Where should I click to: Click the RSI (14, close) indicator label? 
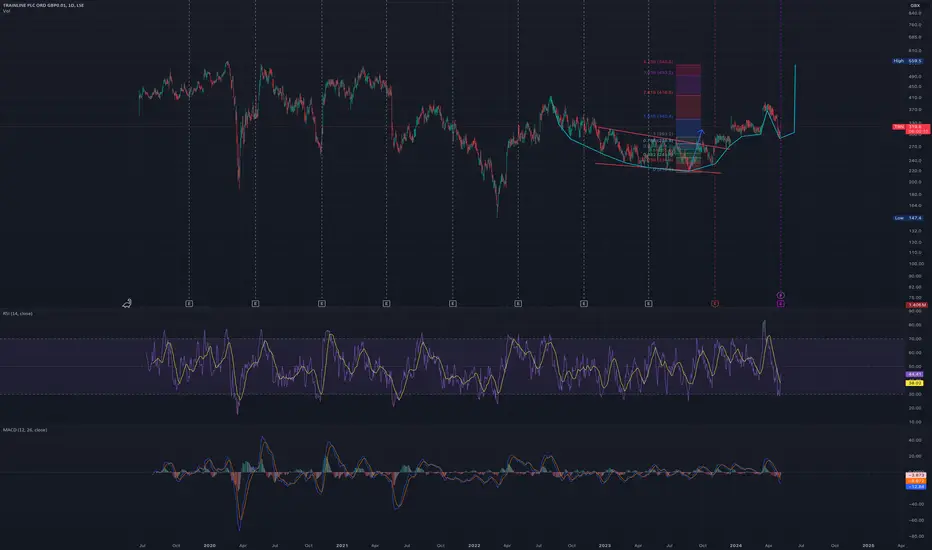click(18, 313)
